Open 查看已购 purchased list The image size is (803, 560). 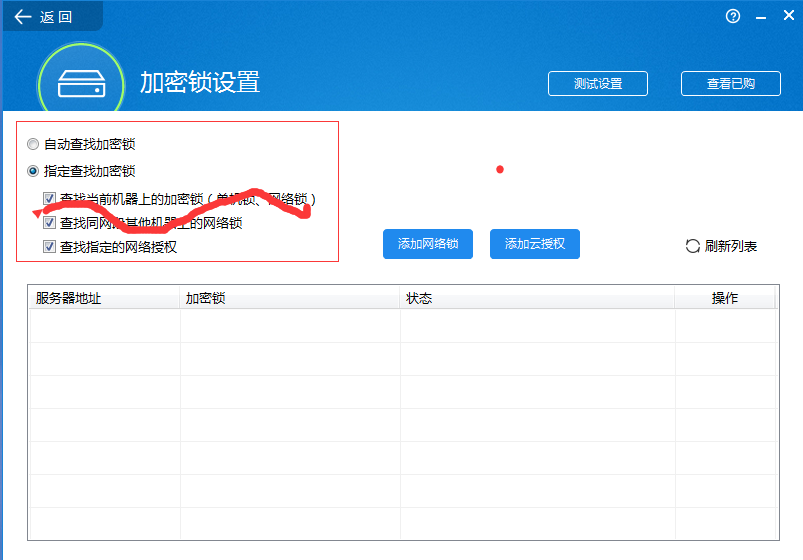pyautogui.click(x=731, y=84)
